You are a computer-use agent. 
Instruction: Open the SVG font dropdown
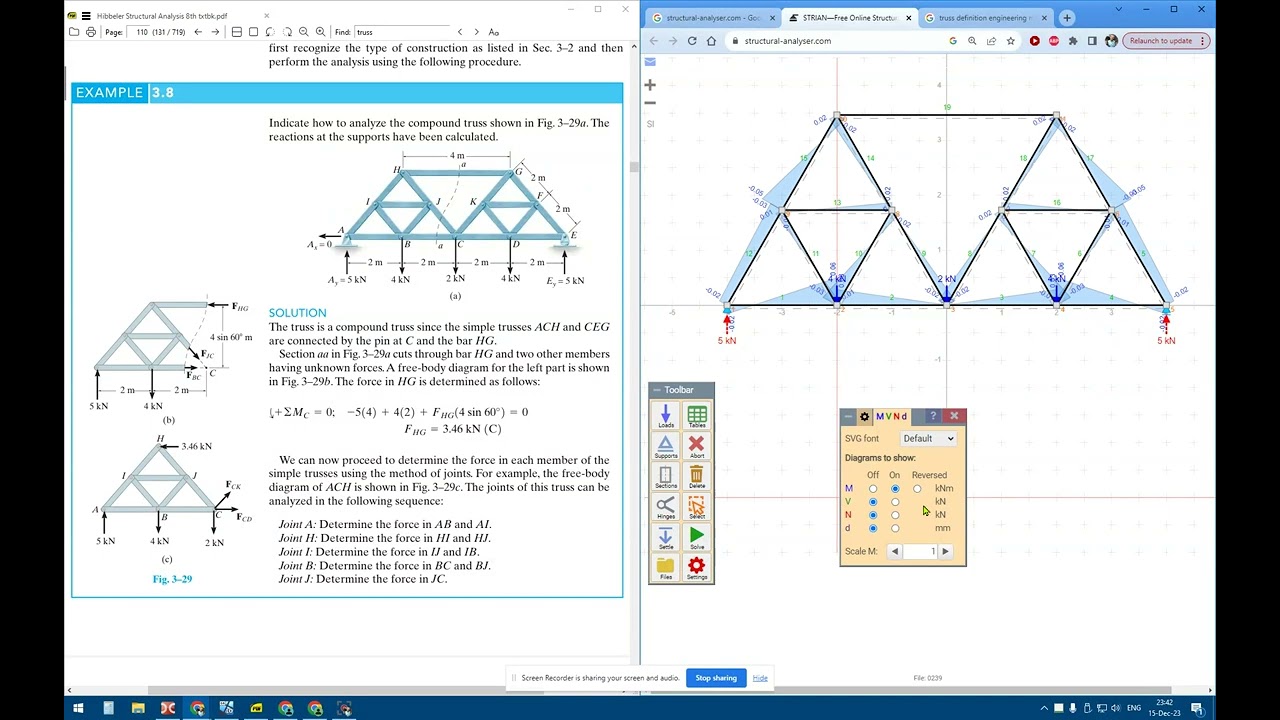(x=928, y=438)
